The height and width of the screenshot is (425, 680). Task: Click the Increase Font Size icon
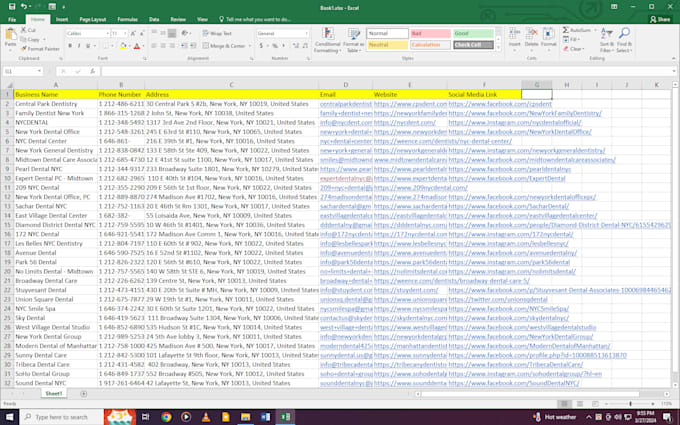pos(134,33)
